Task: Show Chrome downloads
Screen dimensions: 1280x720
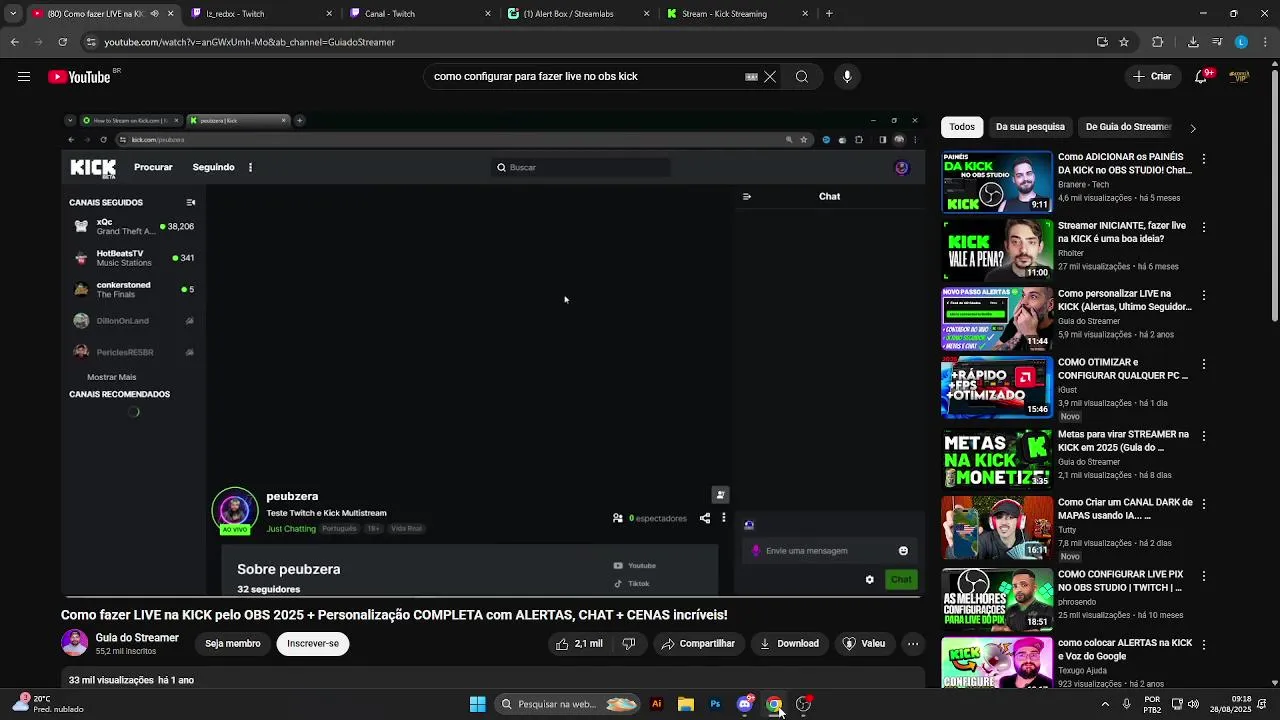Action: point(1193,42)
